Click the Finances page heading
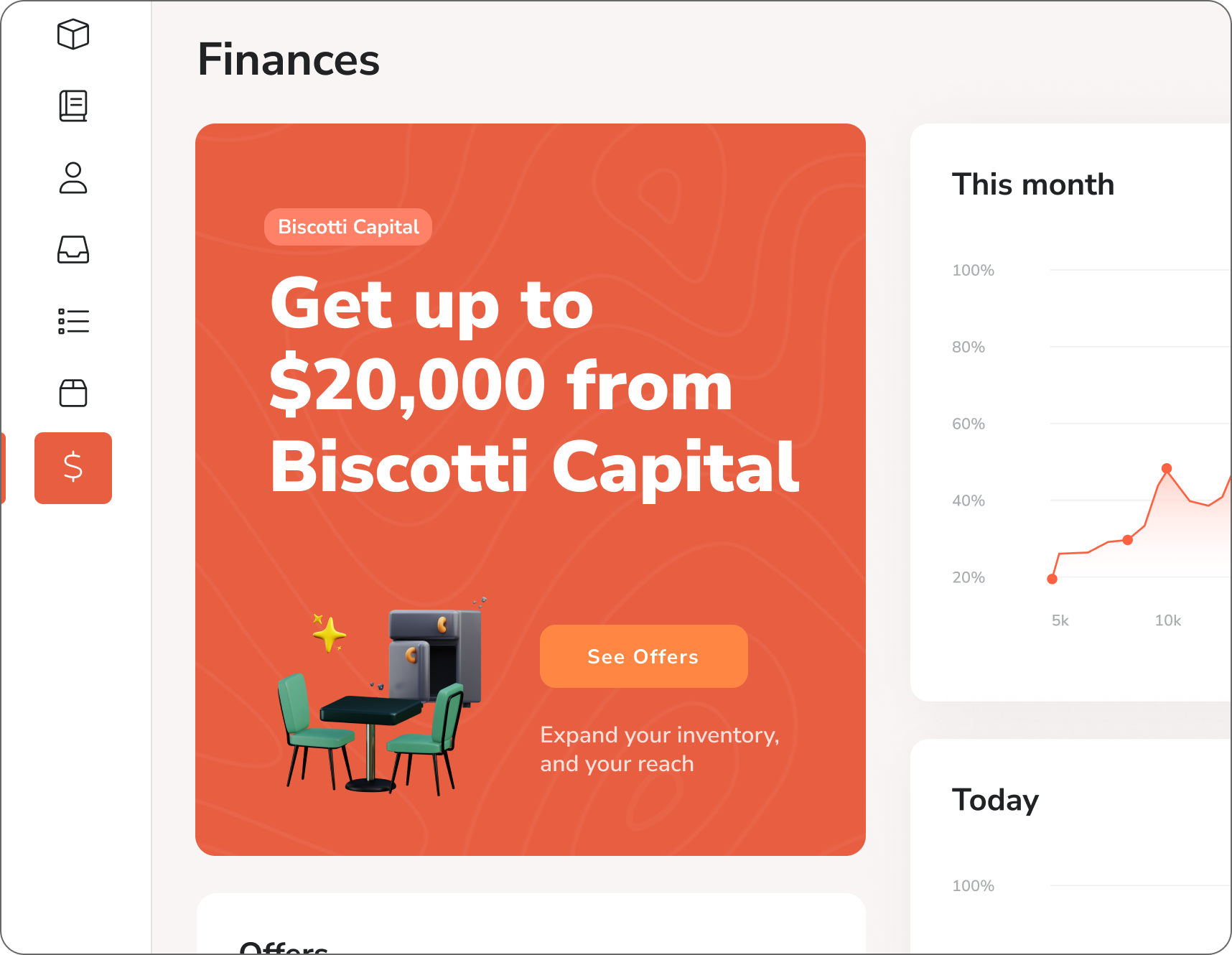The width and height of the screenshot is (1232, 955). pos(289,60)
